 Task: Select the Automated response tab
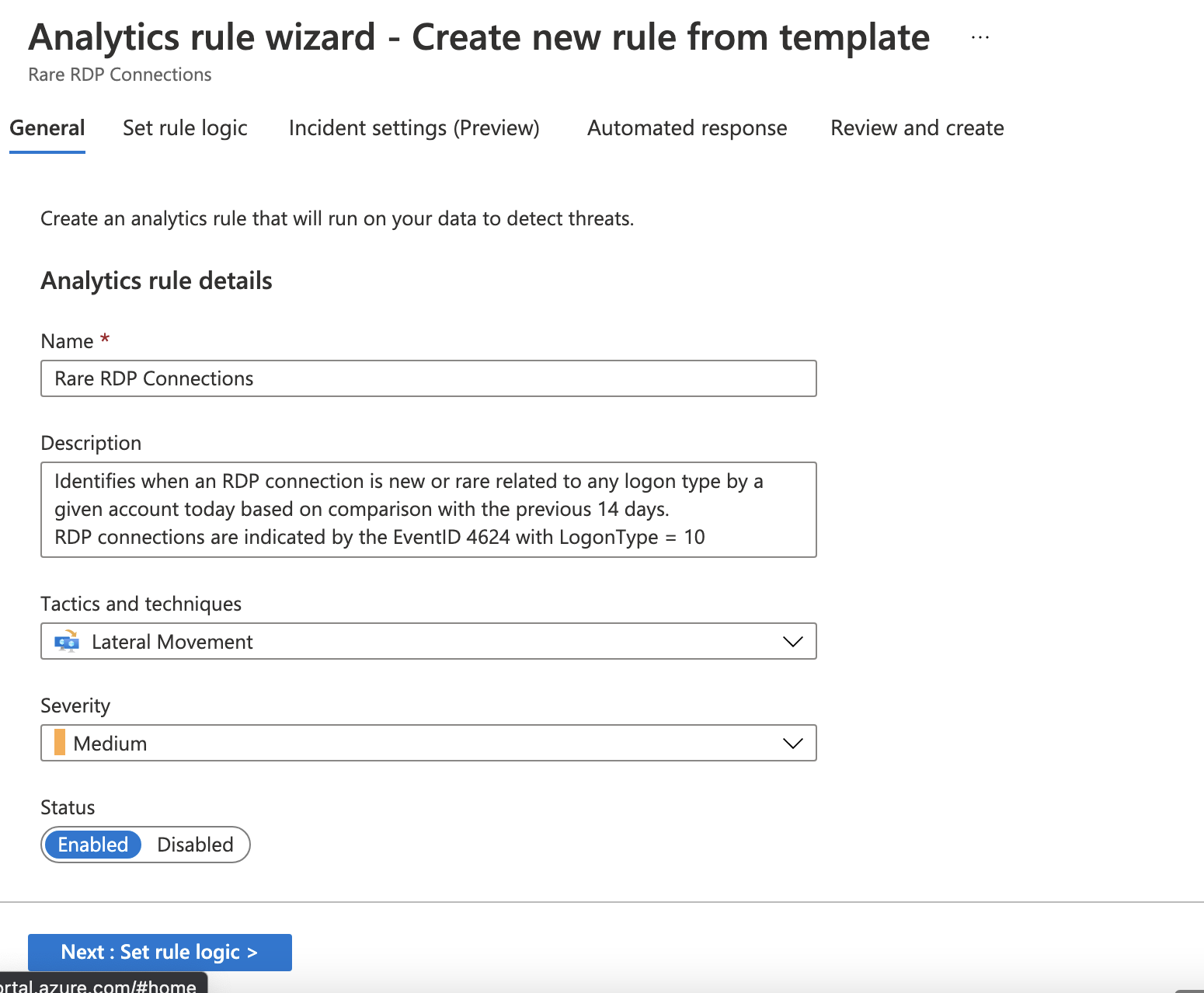[687, 127]
